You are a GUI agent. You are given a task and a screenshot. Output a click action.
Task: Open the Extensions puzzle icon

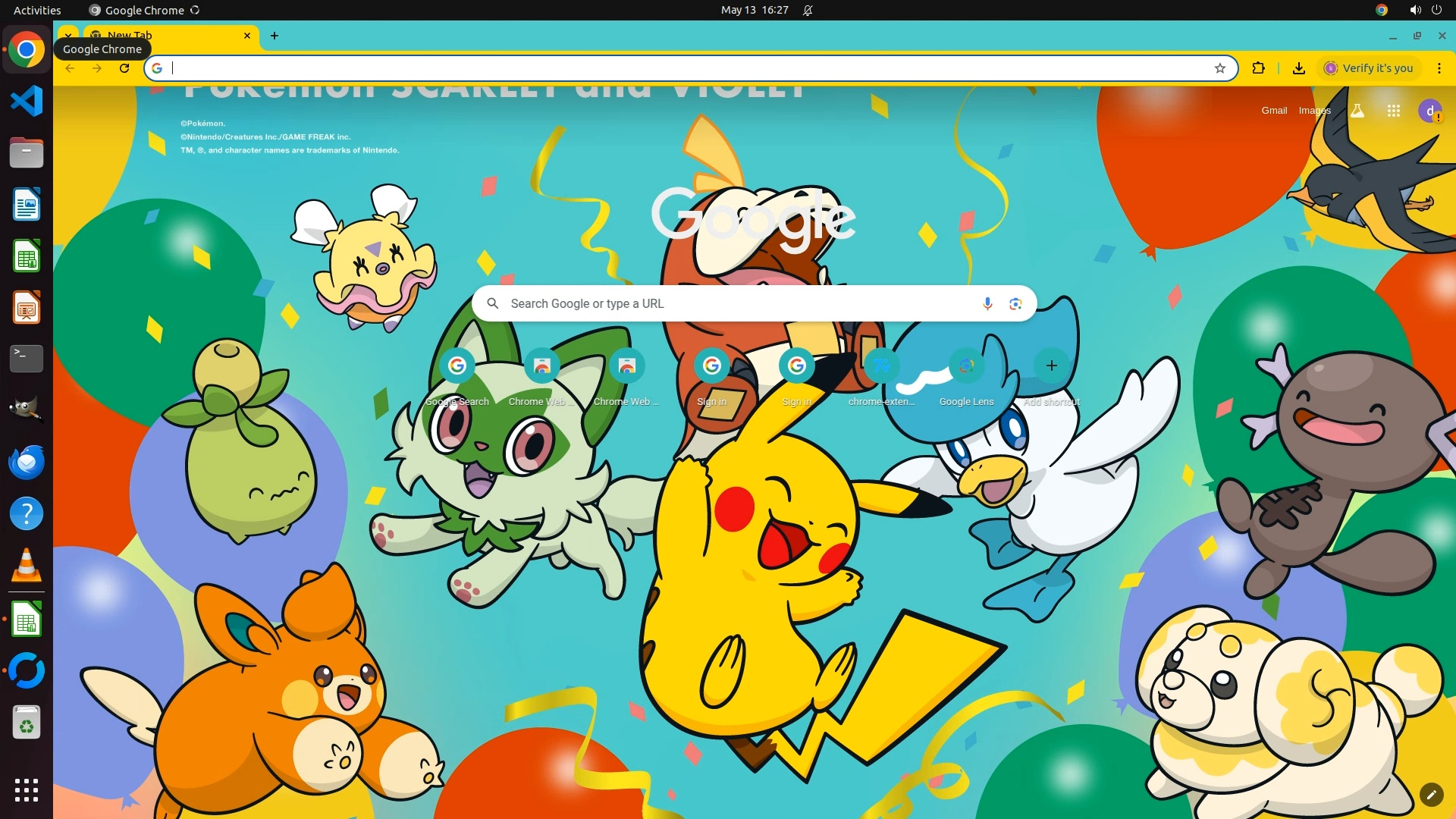pyautogui.click(x=1258, y=68)
